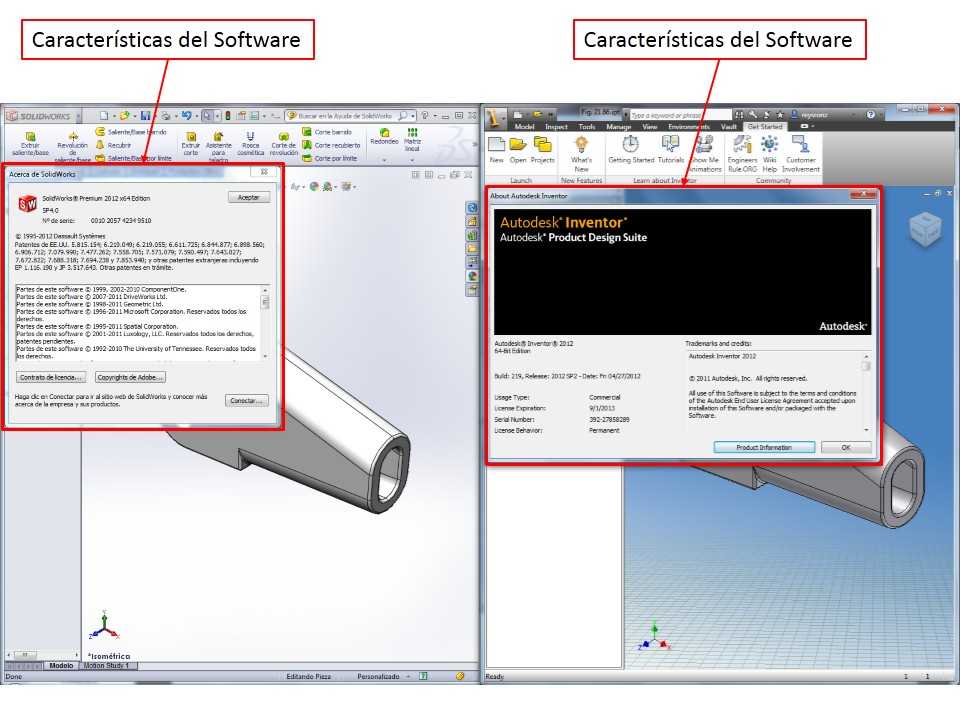Click Corte recubierto tool
The image size is (960, 720).
[332, 145]
